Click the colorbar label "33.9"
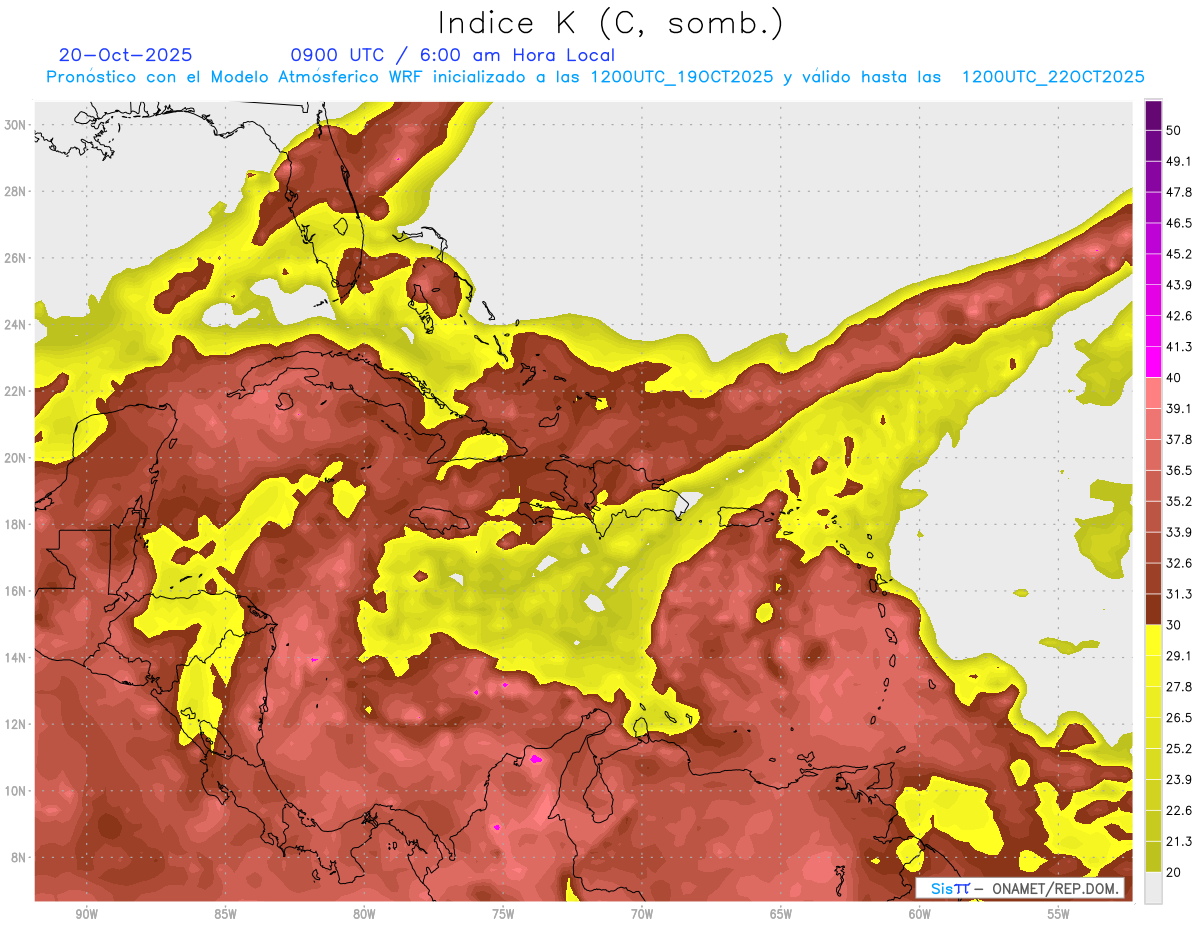 tap(1179, 532)
